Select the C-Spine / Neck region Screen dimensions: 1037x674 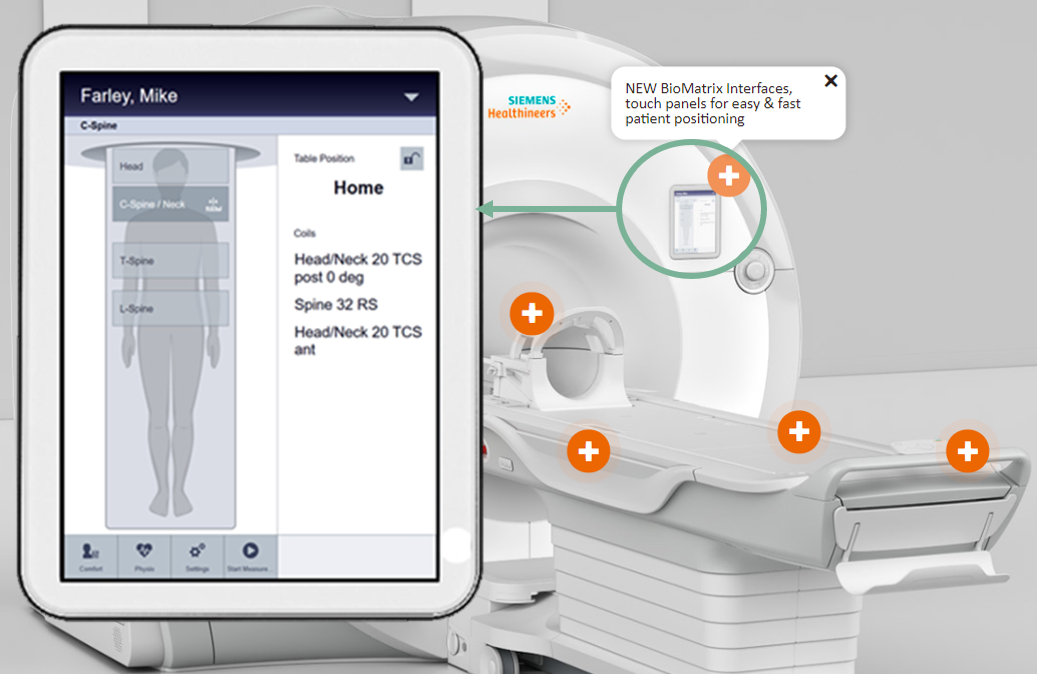[171, 204]
